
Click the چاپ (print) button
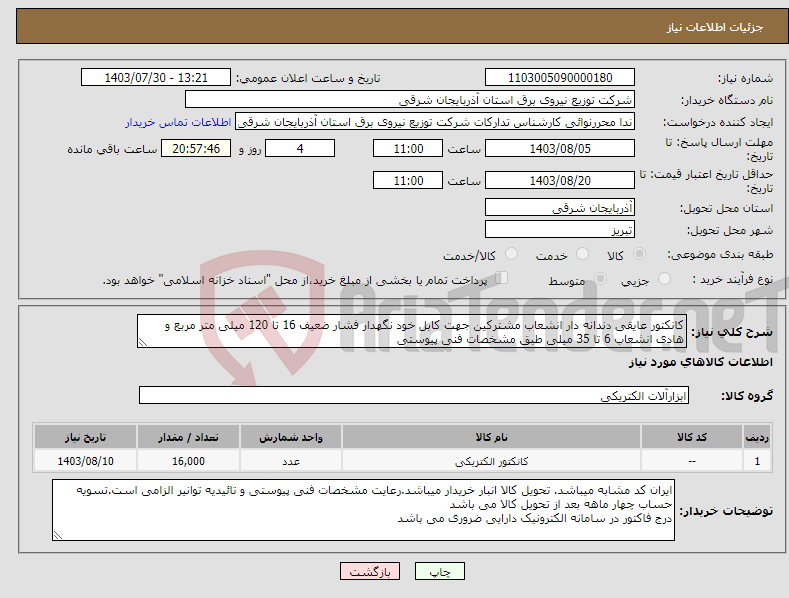(439, 571)
